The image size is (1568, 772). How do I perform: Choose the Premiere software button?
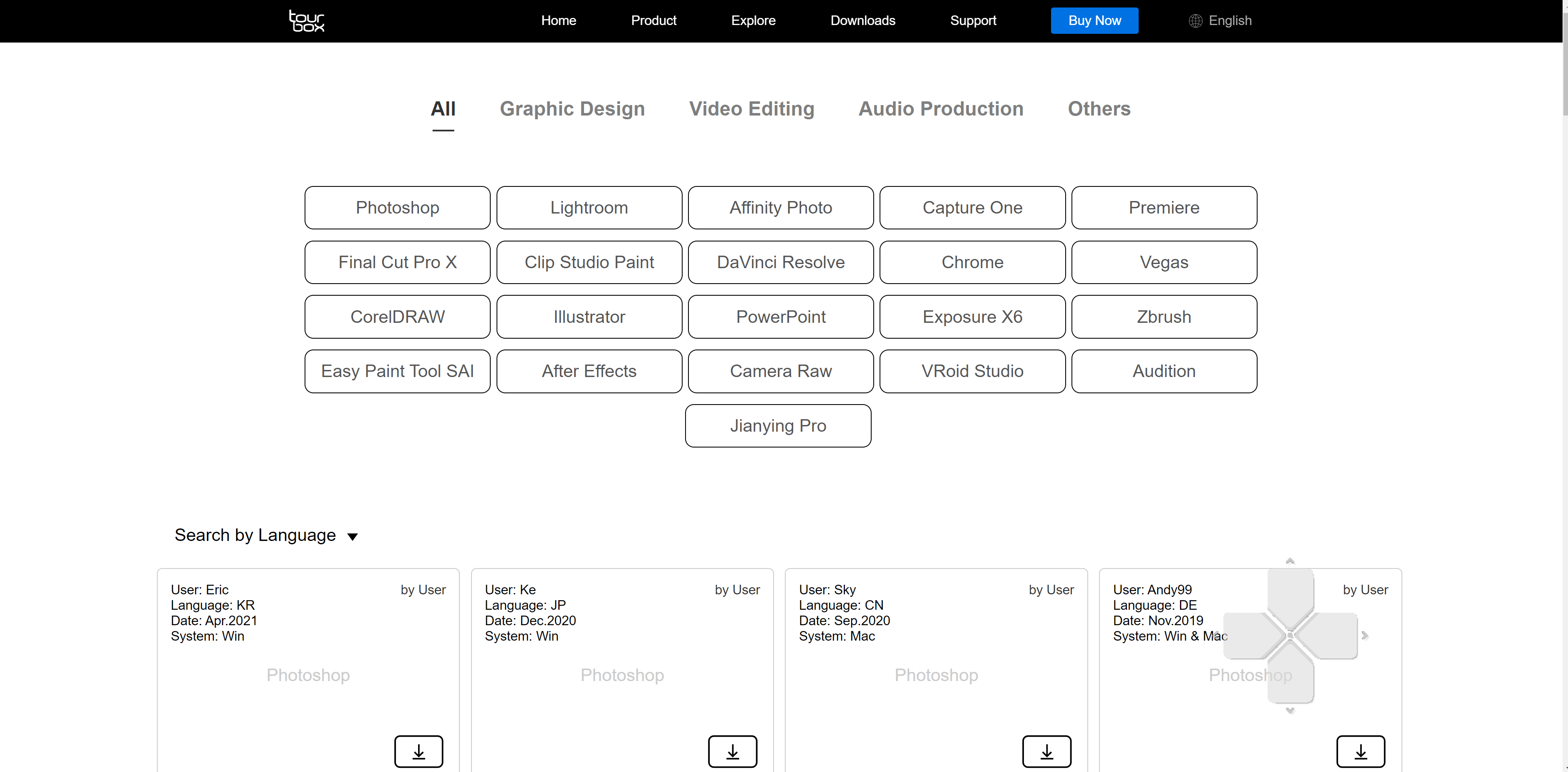click(1165, 207)
